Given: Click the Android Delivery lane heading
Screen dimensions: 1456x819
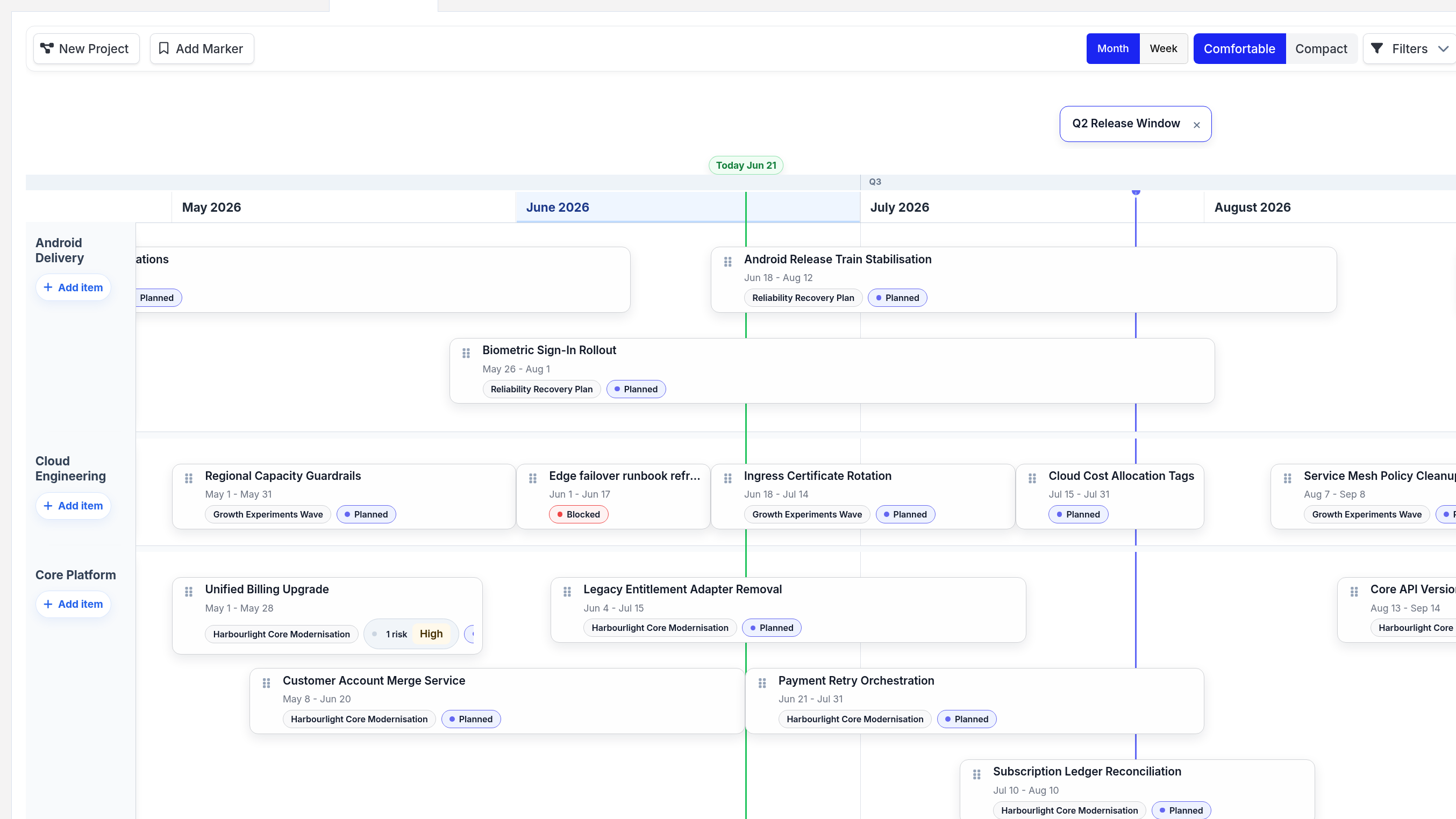Looking at the screenshot, I should (59, 250).
